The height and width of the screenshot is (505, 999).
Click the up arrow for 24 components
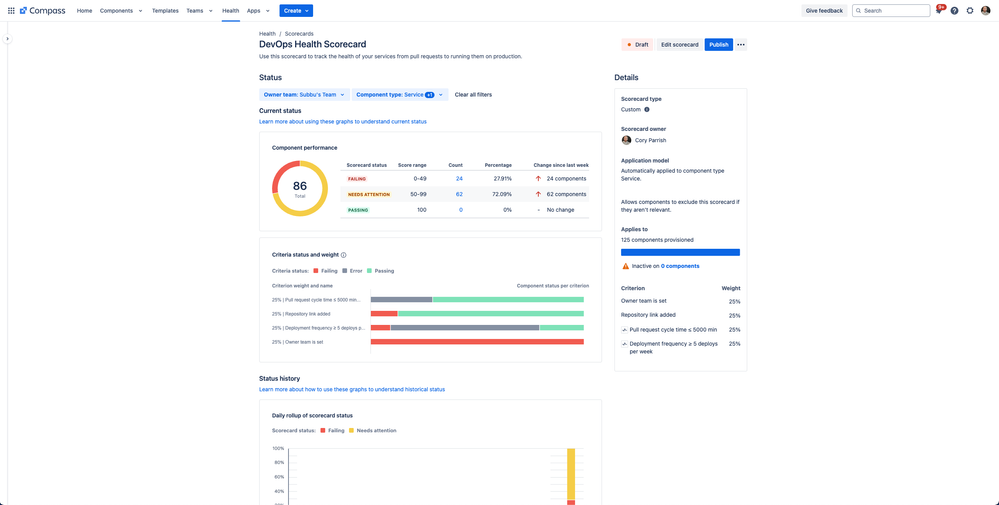(x=538, y=179)
